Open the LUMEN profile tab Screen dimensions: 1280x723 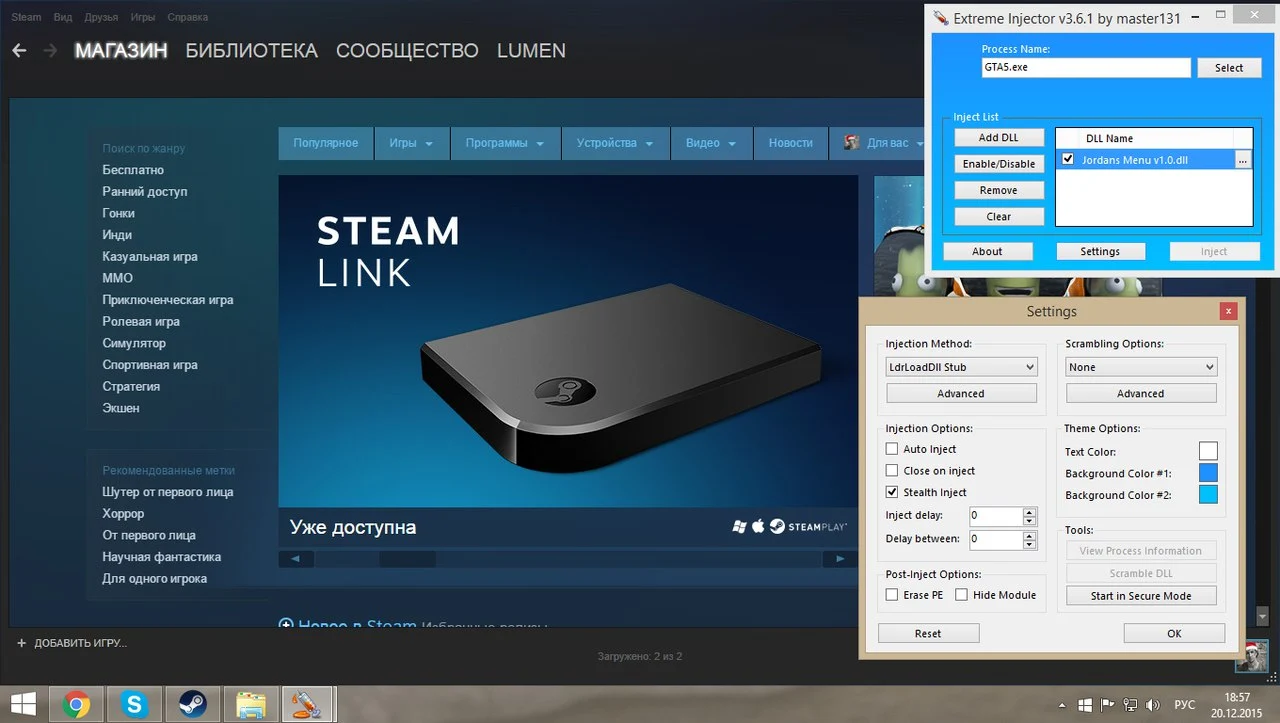click(x=531, y=50)
